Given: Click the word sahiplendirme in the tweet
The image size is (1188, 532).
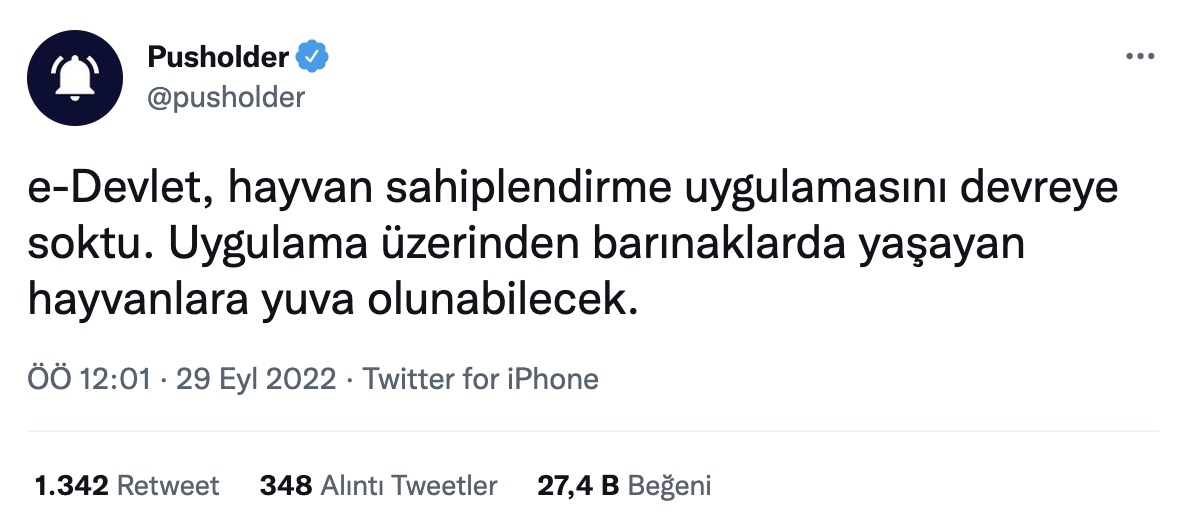Looking at the screenshot, I should (528, 189).
